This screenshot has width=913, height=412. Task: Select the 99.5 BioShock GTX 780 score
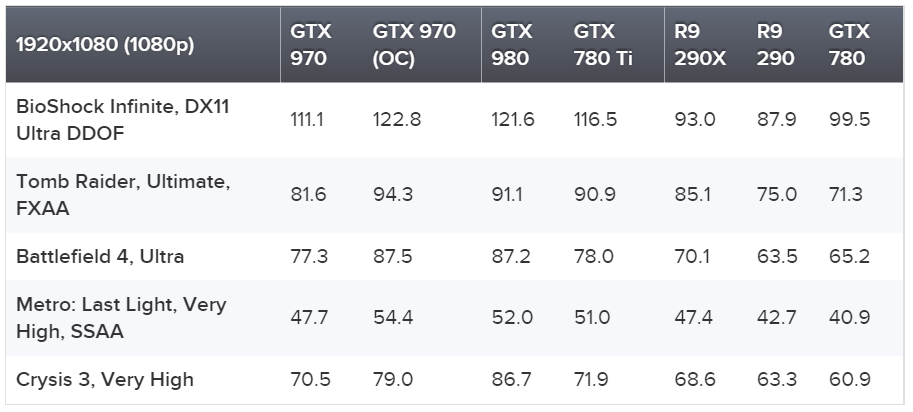pyautogui.click(x=850, y=120)
